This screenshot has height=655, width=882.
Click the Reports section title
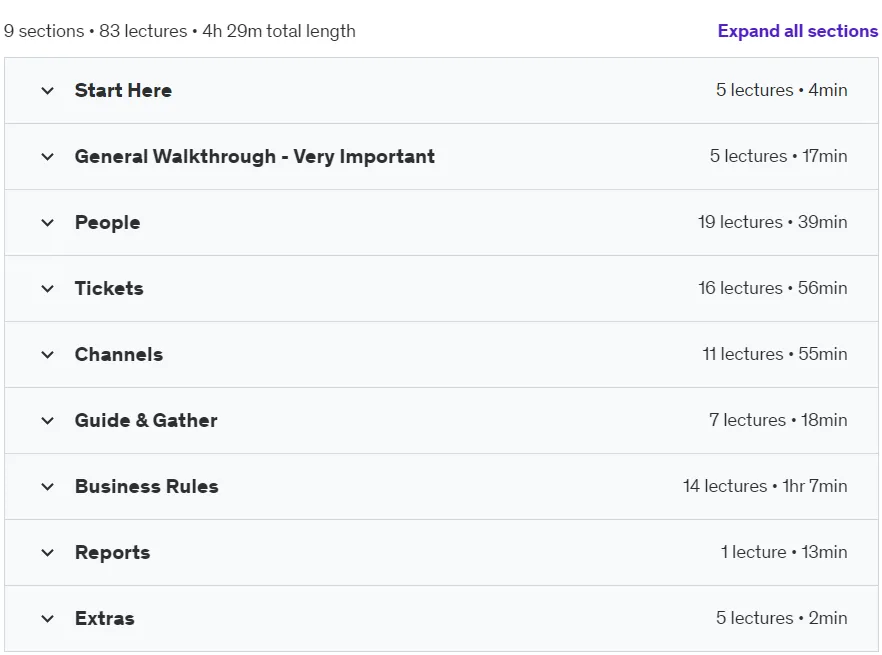click(x=112, y=553)
